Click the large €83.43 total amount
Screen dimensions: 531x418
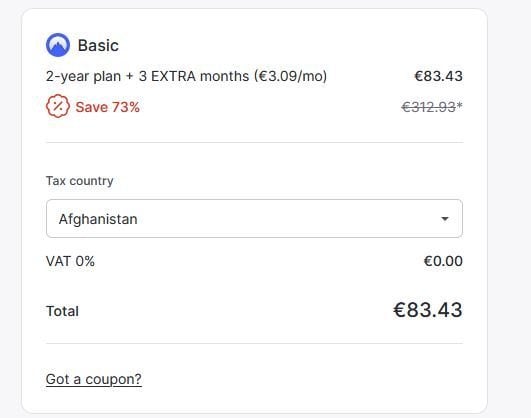[428, 310]
